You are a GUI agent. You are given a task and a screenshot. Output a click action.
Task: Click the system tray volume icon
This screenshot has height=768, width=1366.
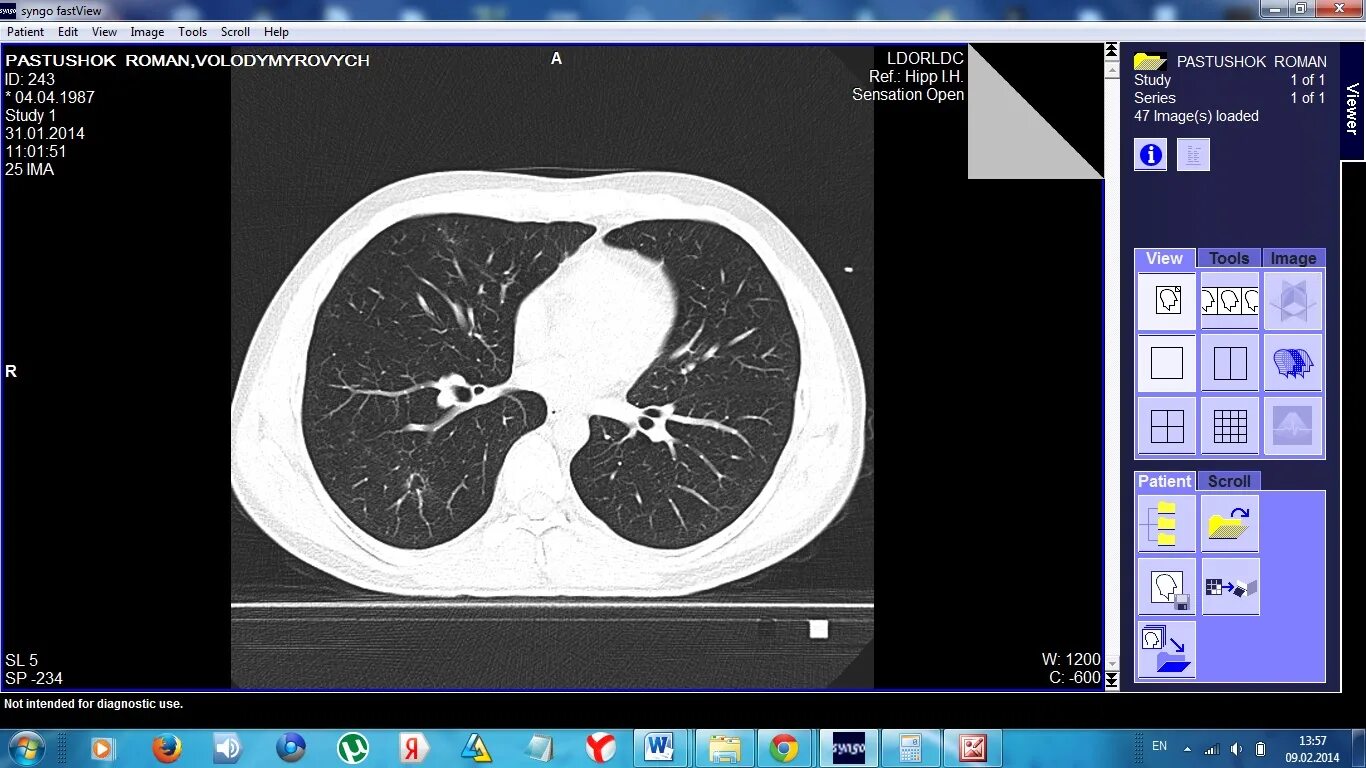click(x=1237, y=749)
